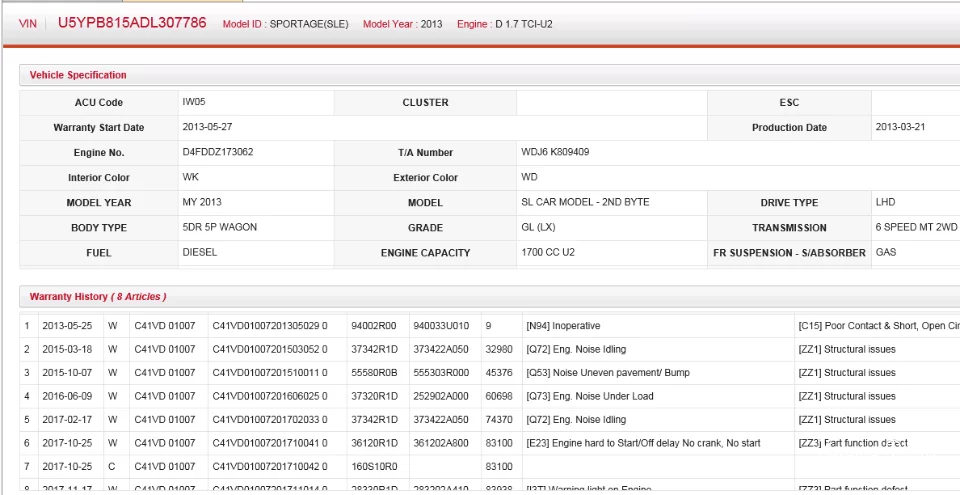Click the VIN number U5YPB815ADL307786

tap(132, 22)
